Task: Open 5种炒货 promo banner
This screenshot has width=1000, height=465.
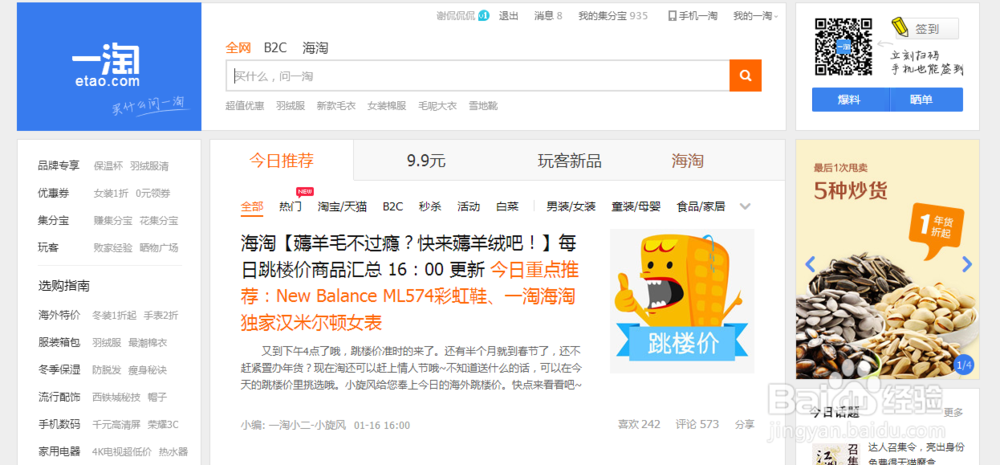Action: (x=887, y=260)
